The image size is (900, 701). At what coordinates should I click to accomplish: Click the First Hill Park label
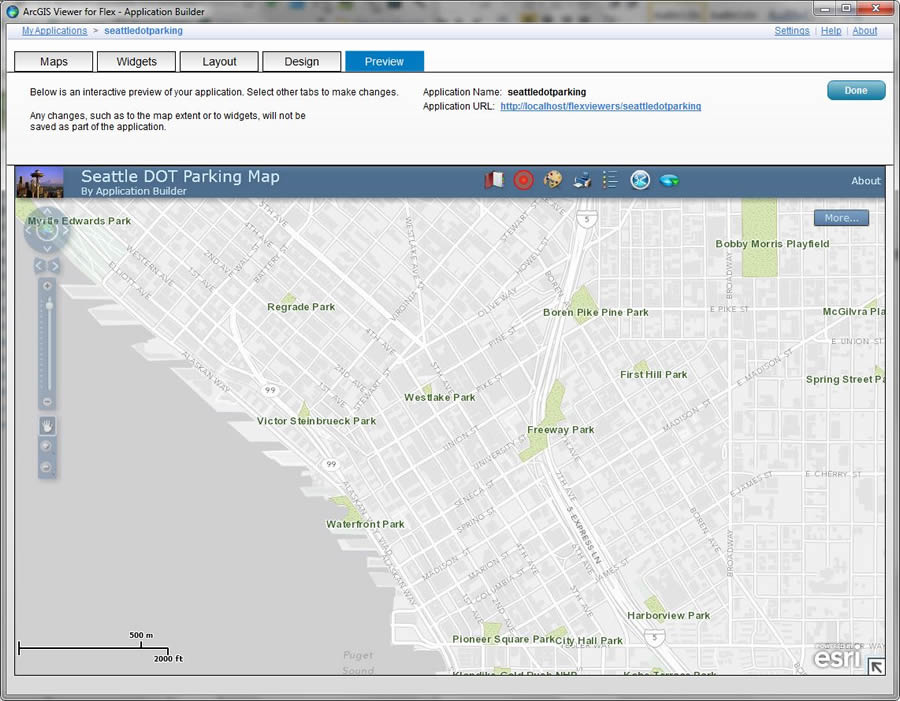pyautogui.click(x=653, y=374)
